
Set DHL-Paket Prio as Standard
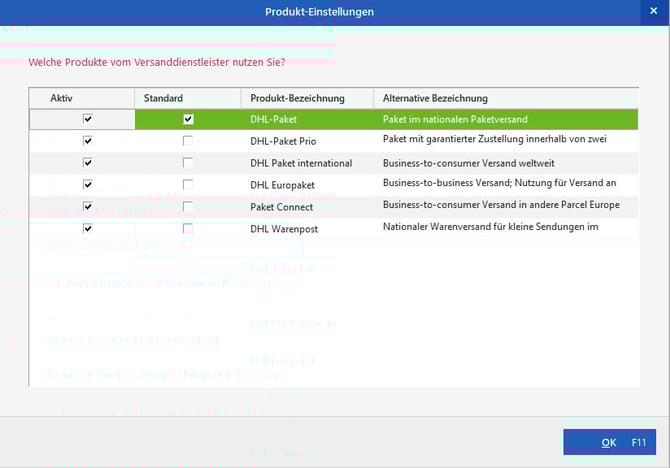coord(188,141)
